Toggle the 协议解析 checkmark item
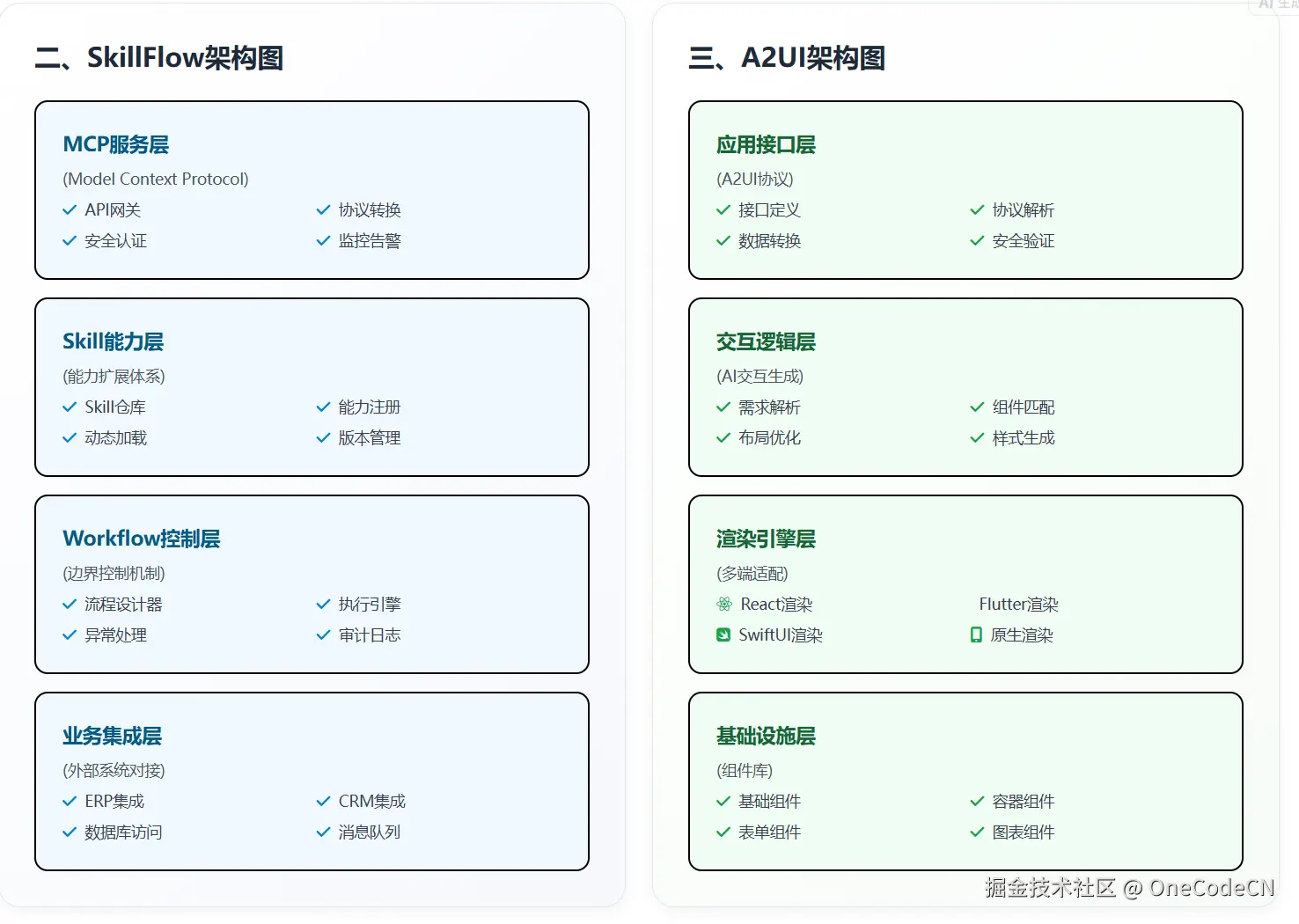This screenshot has width=1299, height=924. tap(1015, 209)
